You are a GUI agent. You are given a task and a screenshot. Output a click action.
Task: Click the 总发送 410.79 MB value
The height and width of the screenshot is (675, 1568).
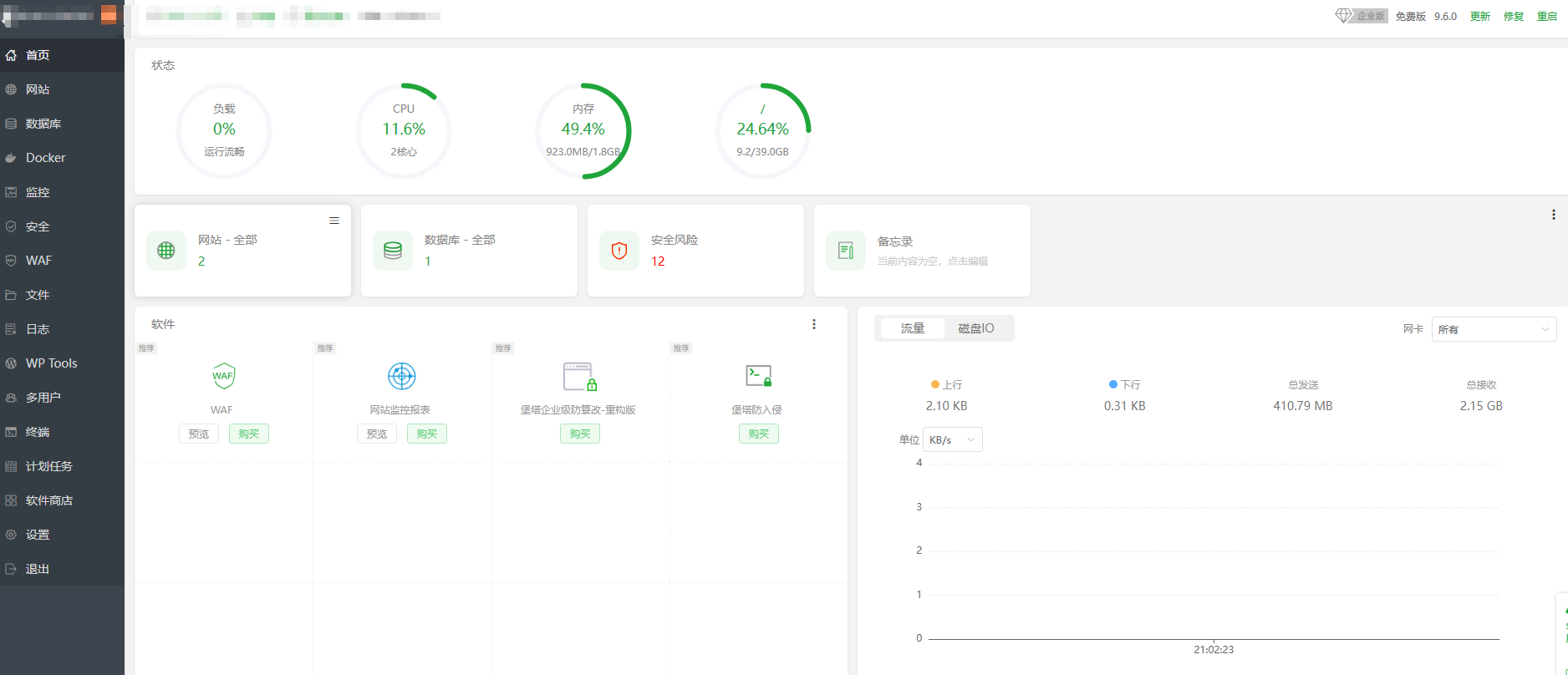point(1303,406)
